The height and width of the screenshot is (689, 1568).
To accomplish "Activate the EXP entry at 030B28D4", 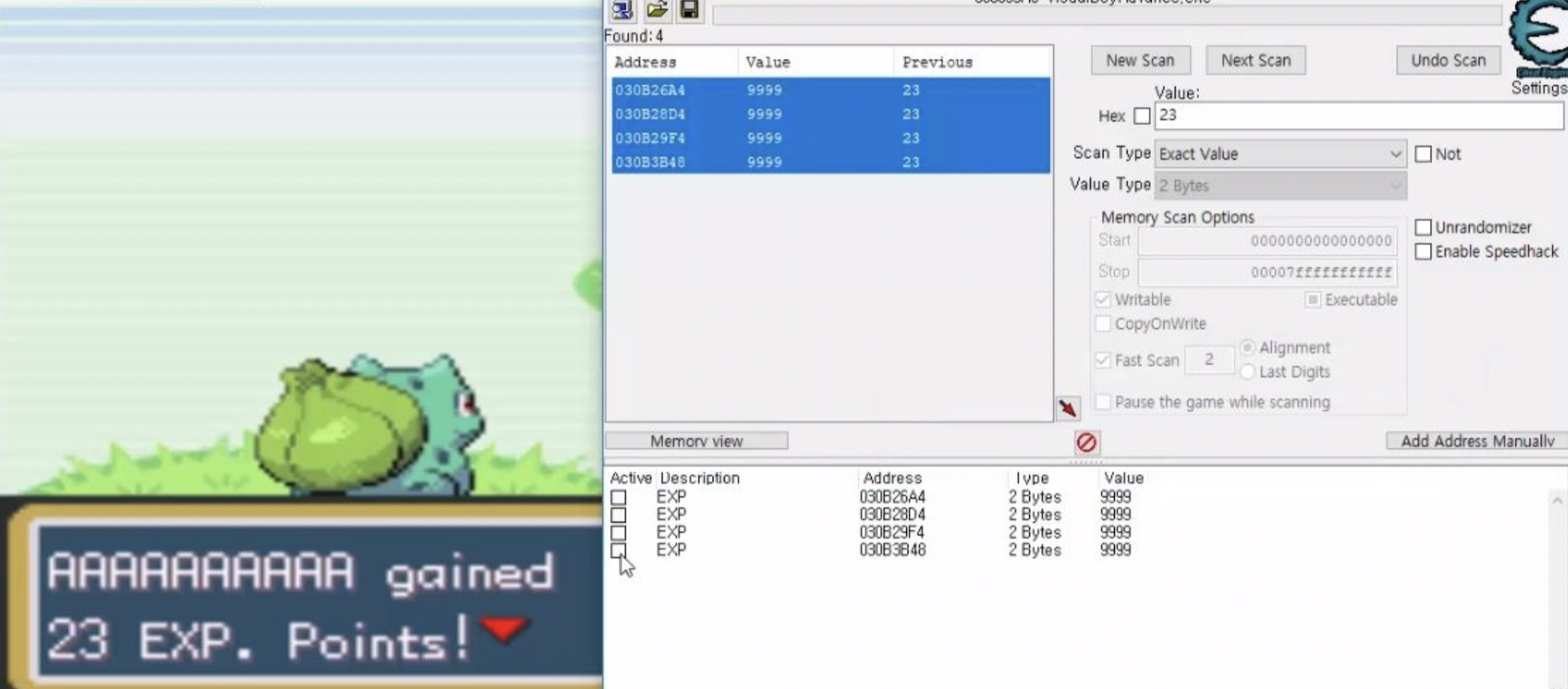I will [619, 515].
